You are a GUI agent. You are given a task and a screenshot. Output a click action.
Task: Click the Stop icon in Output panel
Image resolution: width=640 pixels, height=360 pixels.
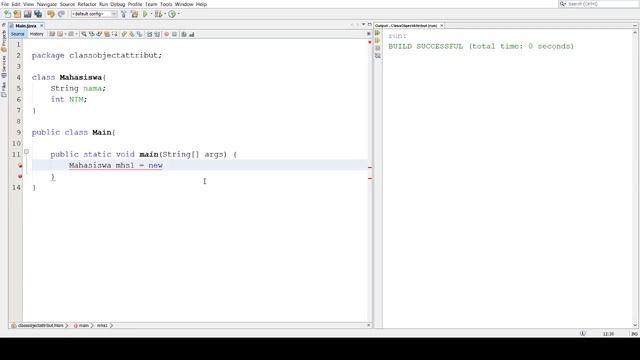coord(378,48)
